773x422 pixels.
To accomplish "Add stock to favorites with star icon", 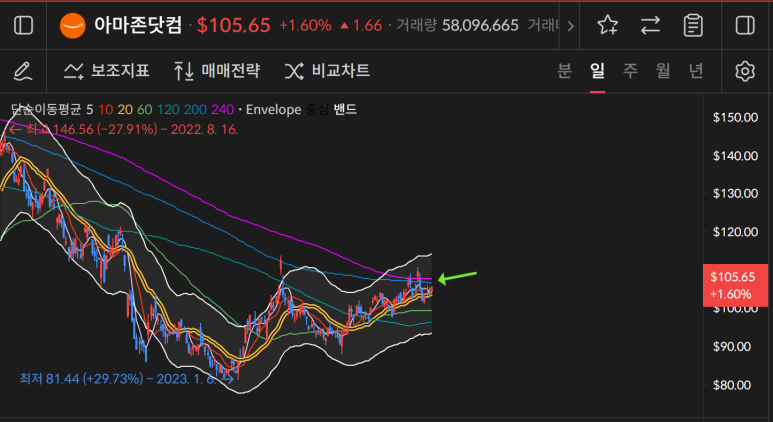I will click(x=607, y=25).
